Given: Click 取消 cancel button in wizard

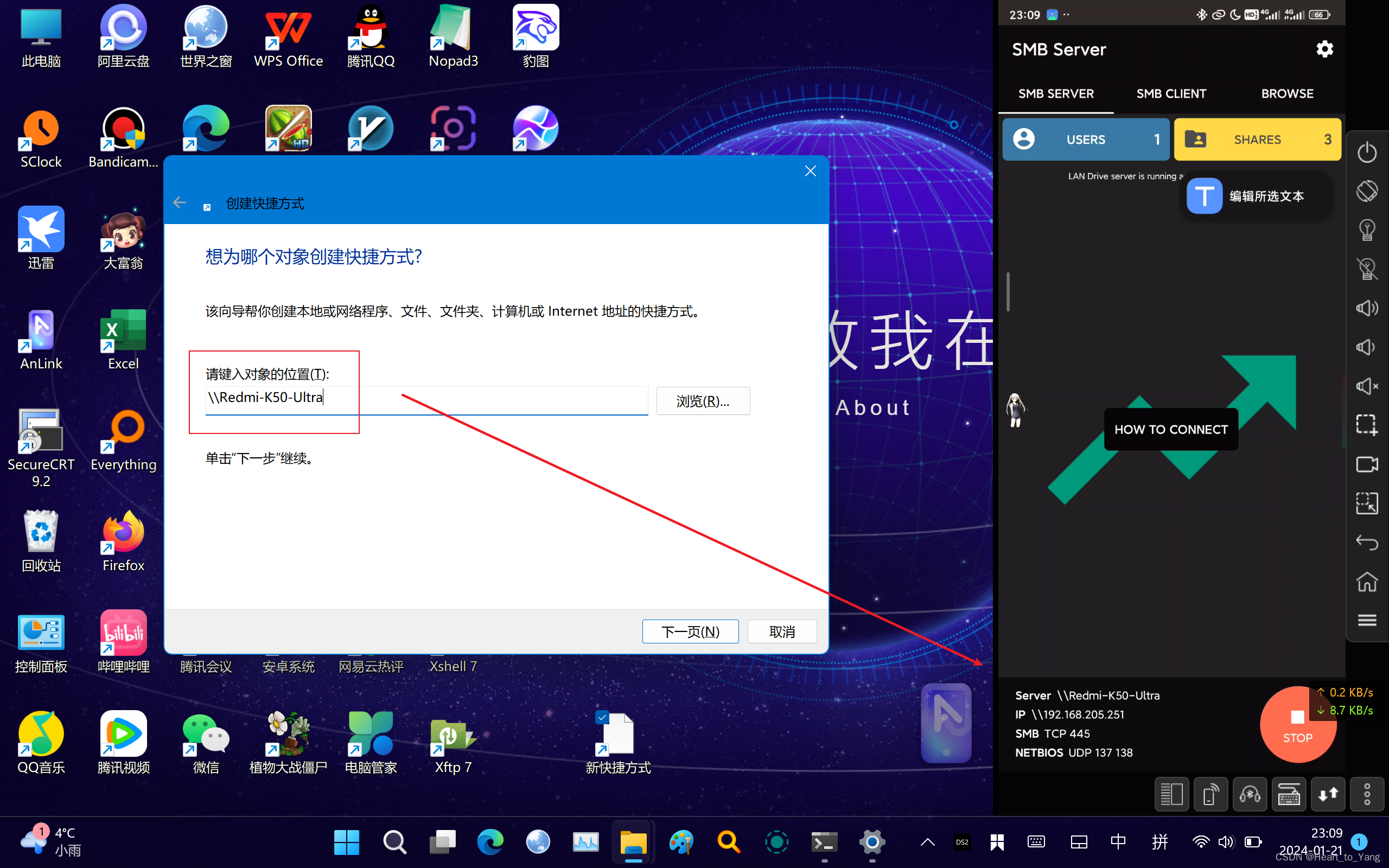Looking at the screenshot, I should [782, 631].
